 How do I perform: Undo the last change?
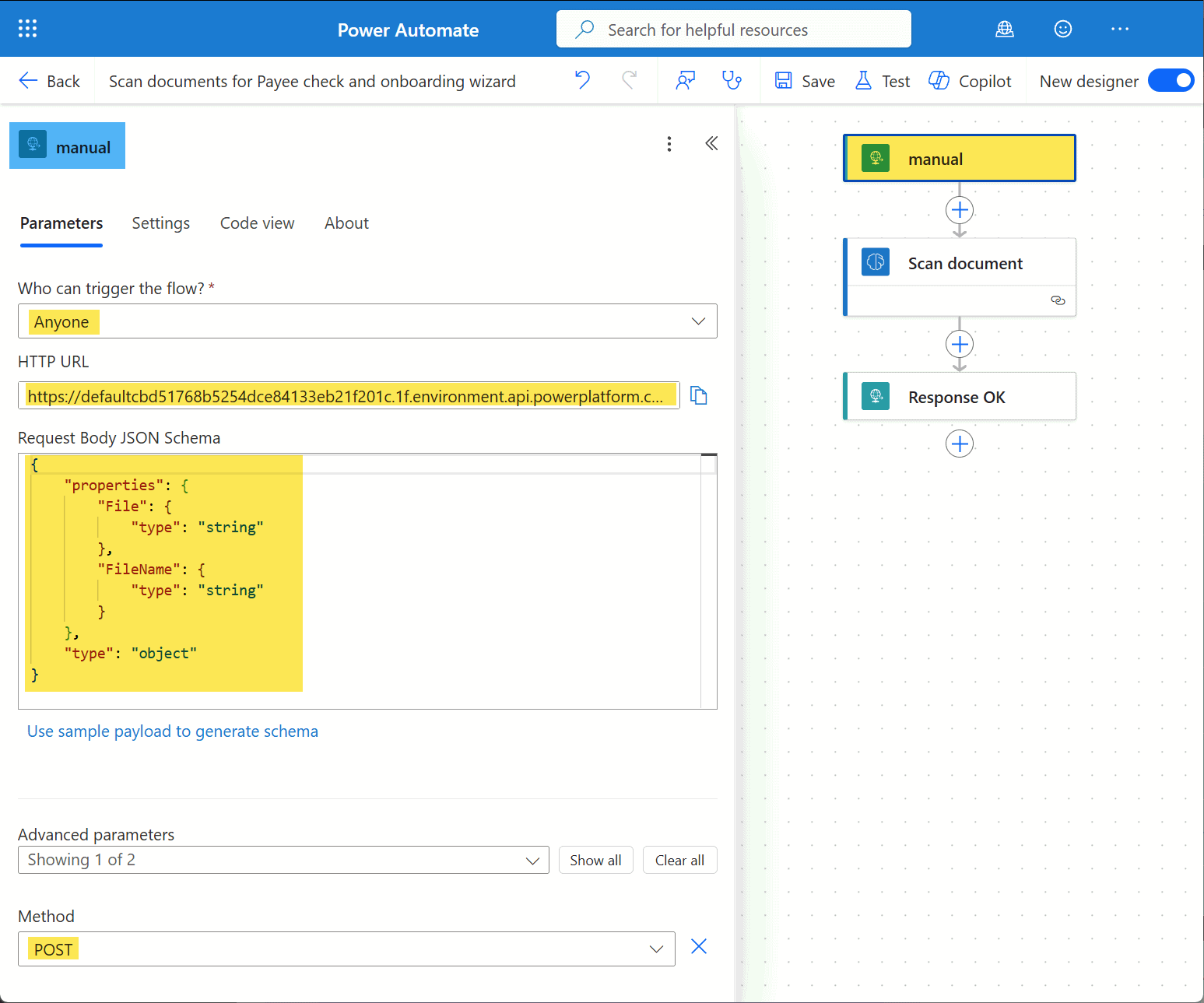tap(582, 80)
